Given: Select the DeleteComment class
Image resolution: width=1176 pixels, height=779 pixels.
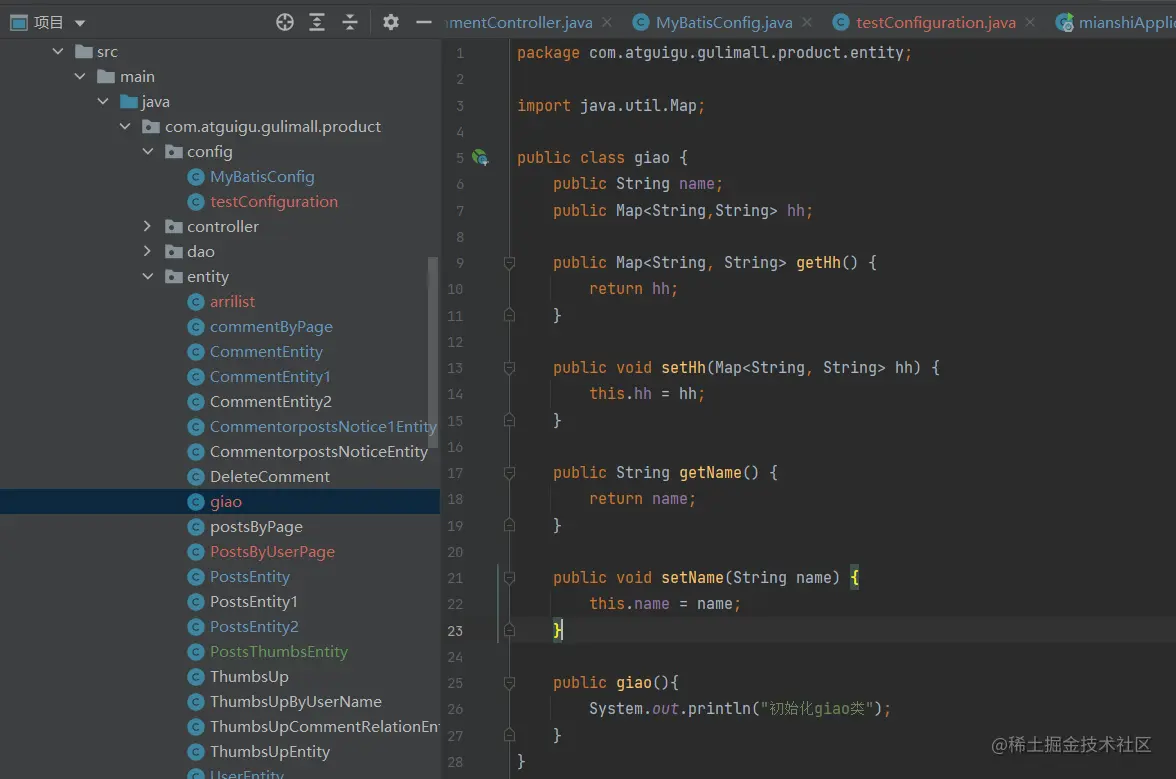Looking at the screenshot, I should coord(270,477).
